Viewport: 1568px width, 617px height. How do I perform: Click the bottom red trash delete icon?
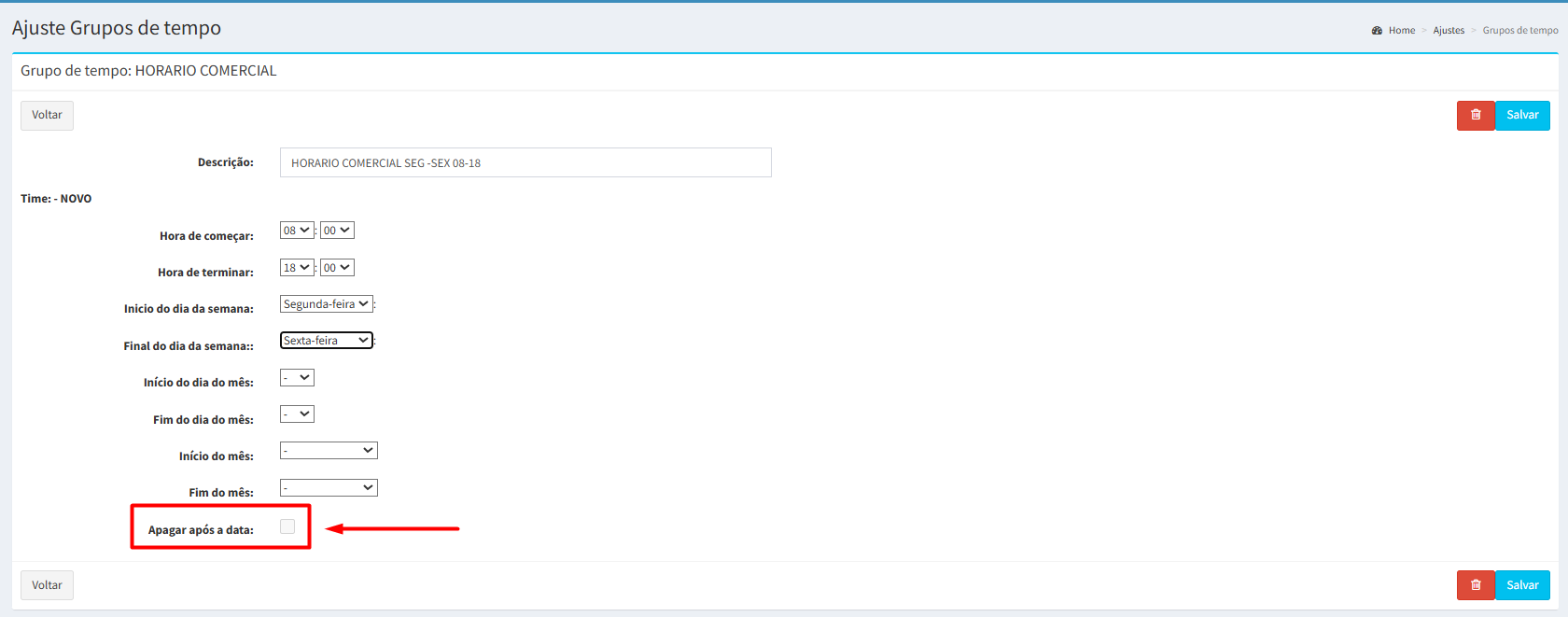coord(1475,585)
